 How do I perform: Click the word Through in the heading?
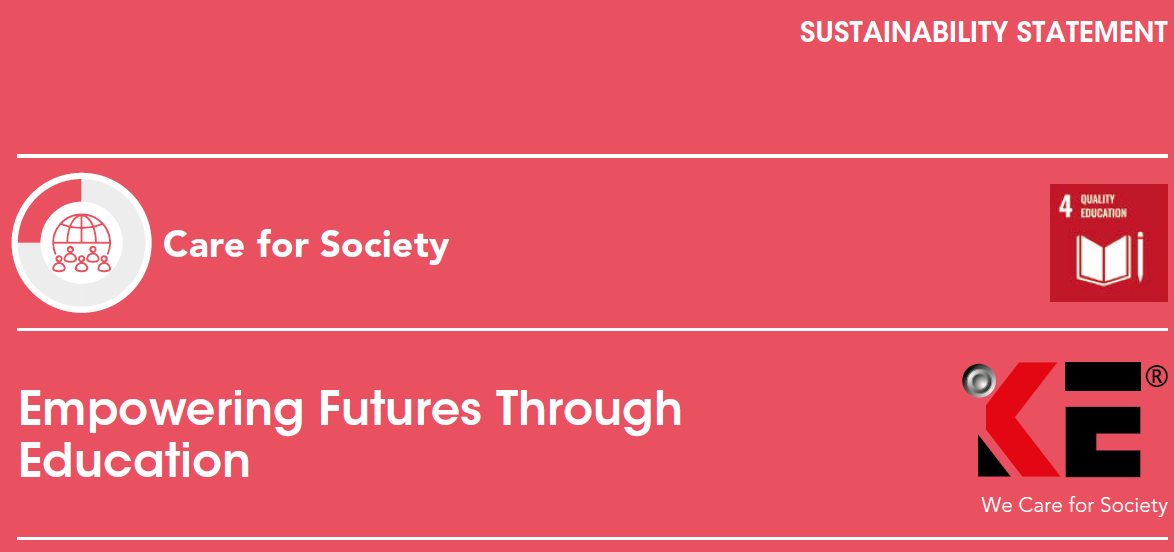(x=589, y=409)
